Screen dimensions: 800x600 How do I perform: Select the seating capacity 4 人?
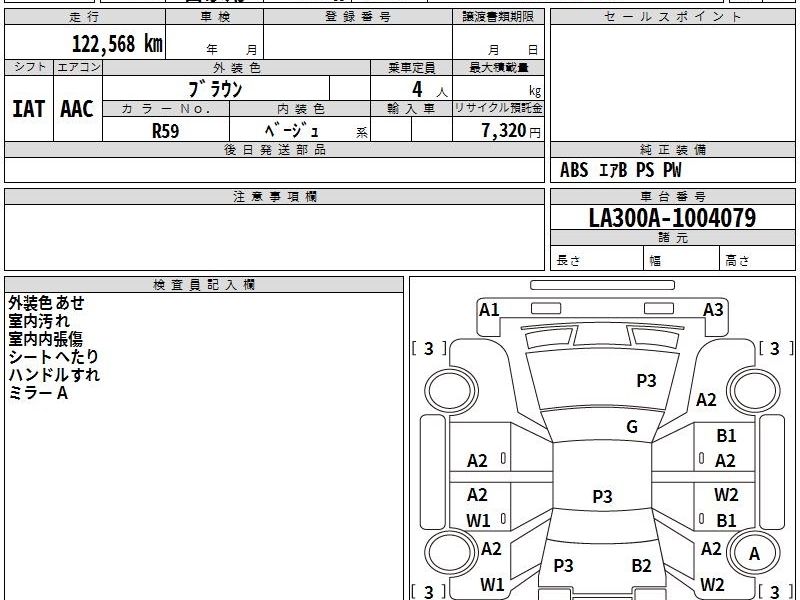[x=429, y=90]
